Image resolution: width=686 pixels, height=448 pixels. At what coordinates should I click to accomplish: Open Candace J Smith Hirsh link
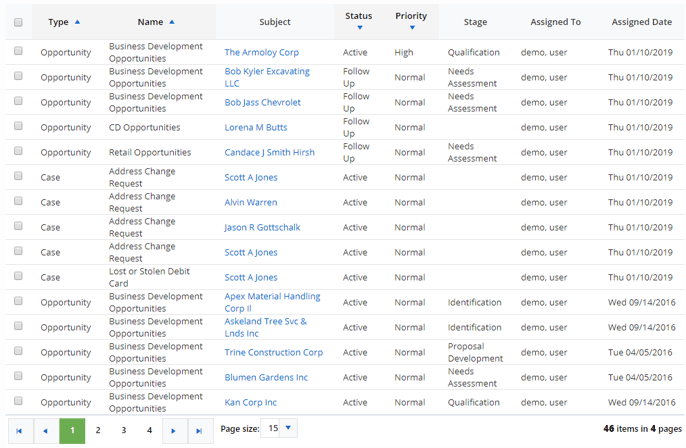(x=270, y=152)
